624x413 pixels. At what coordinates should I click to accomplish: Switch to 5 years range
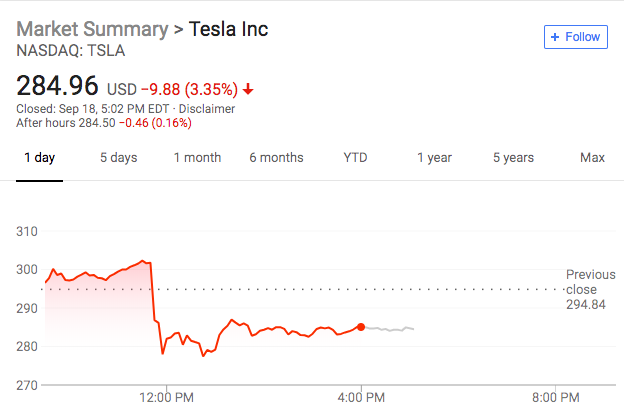tap(513, 157)
